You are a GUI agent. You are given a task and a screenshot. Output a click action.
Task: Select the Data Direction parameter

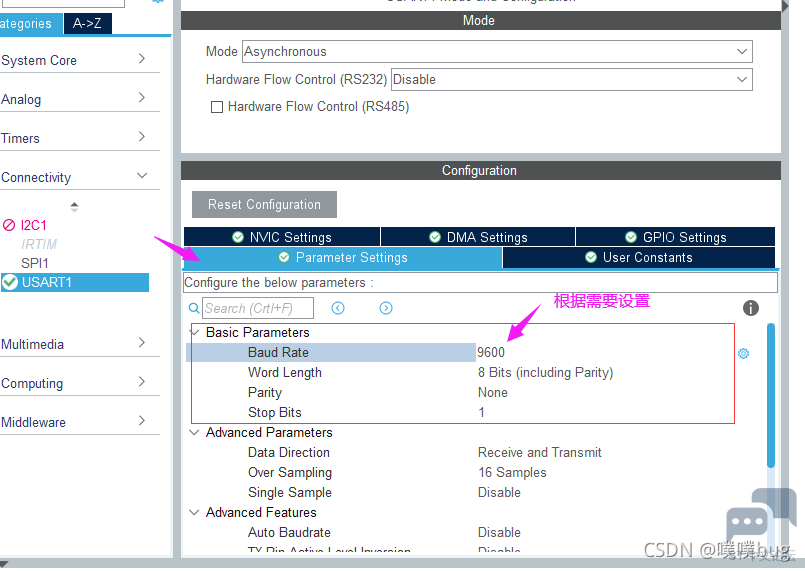tap(289, 452)
